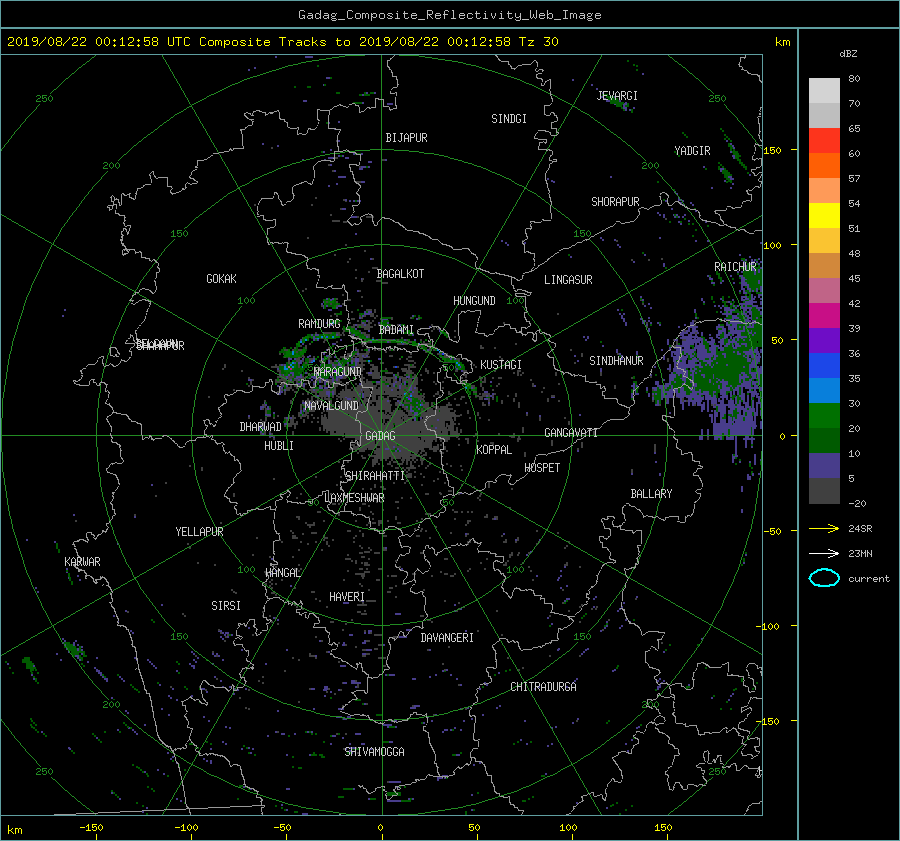Viewport: 900px width, 841px height.
Task: Click the DHARWAD city label
Action: coord(260,427)
